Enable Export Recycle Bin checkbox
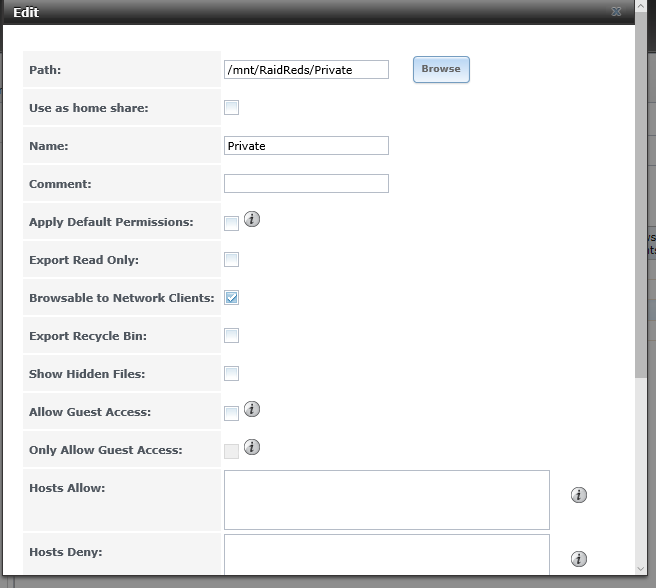 [231, 335]
